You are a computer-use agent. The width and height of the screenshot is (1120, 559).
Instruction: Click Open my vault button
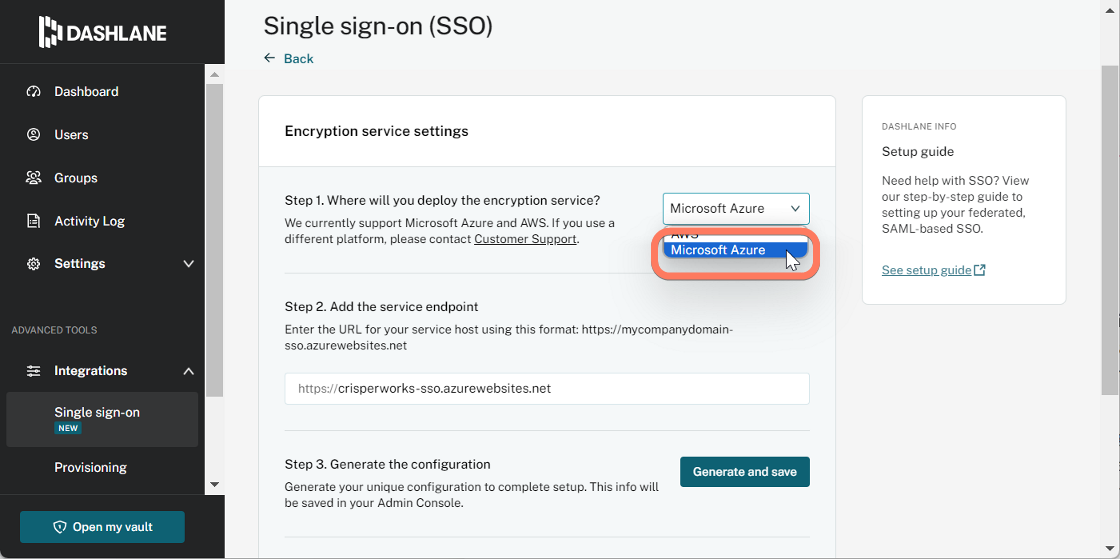[x=102, y=527]
